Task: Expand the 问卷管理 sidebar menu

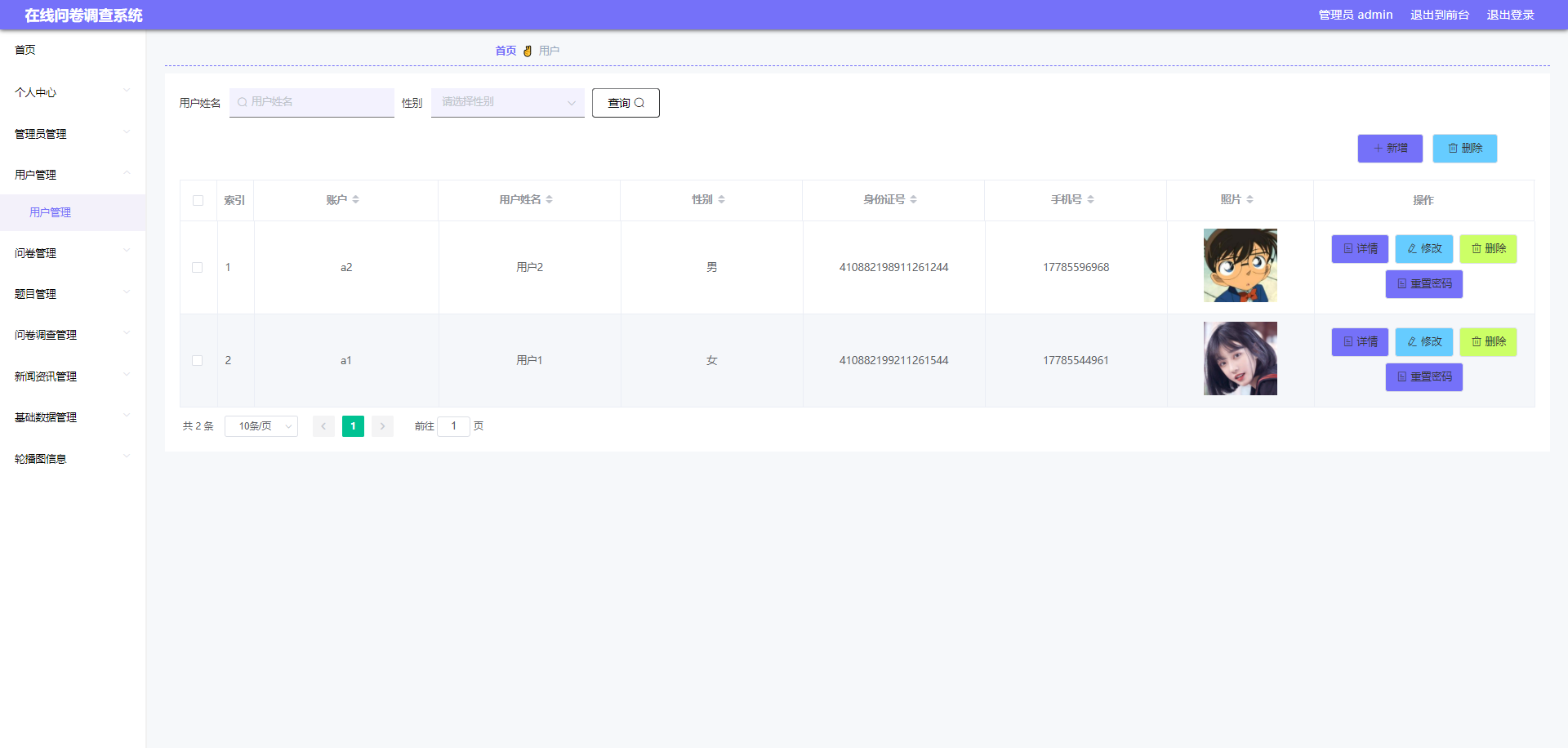Action: coord(73,253)
